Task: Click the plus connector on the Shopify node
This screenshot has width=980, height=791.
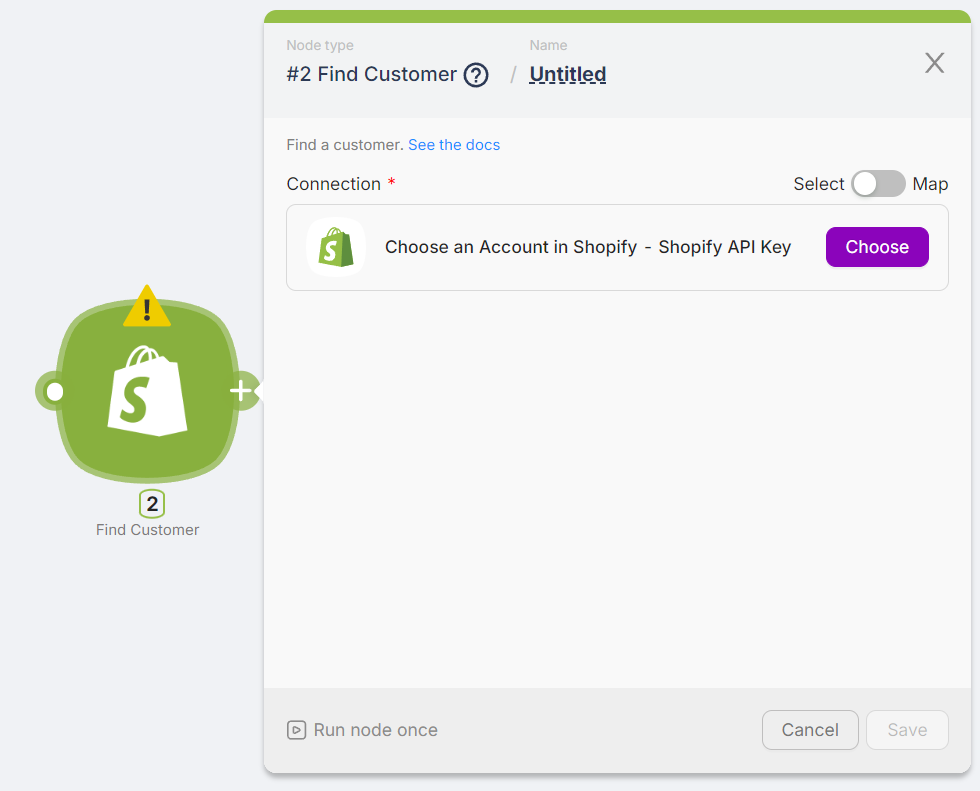Action: coord(241,391)
